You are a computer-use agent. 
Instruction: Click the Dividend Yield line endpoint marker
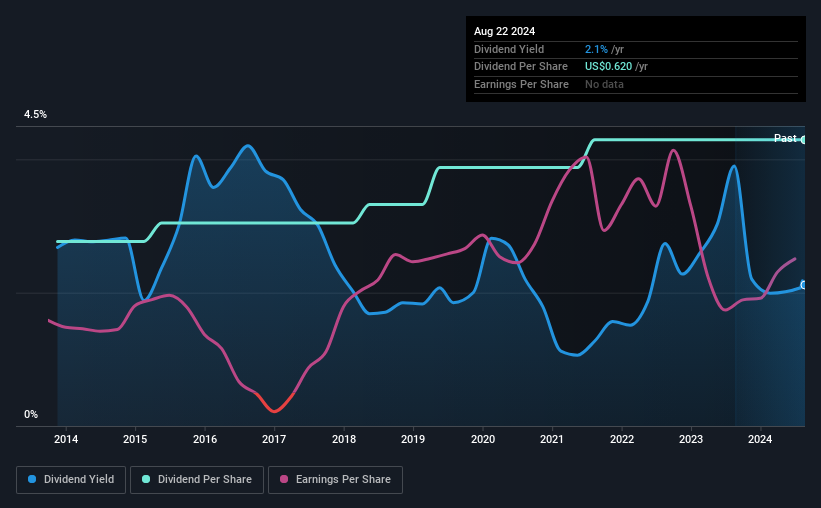pos(804,285)
